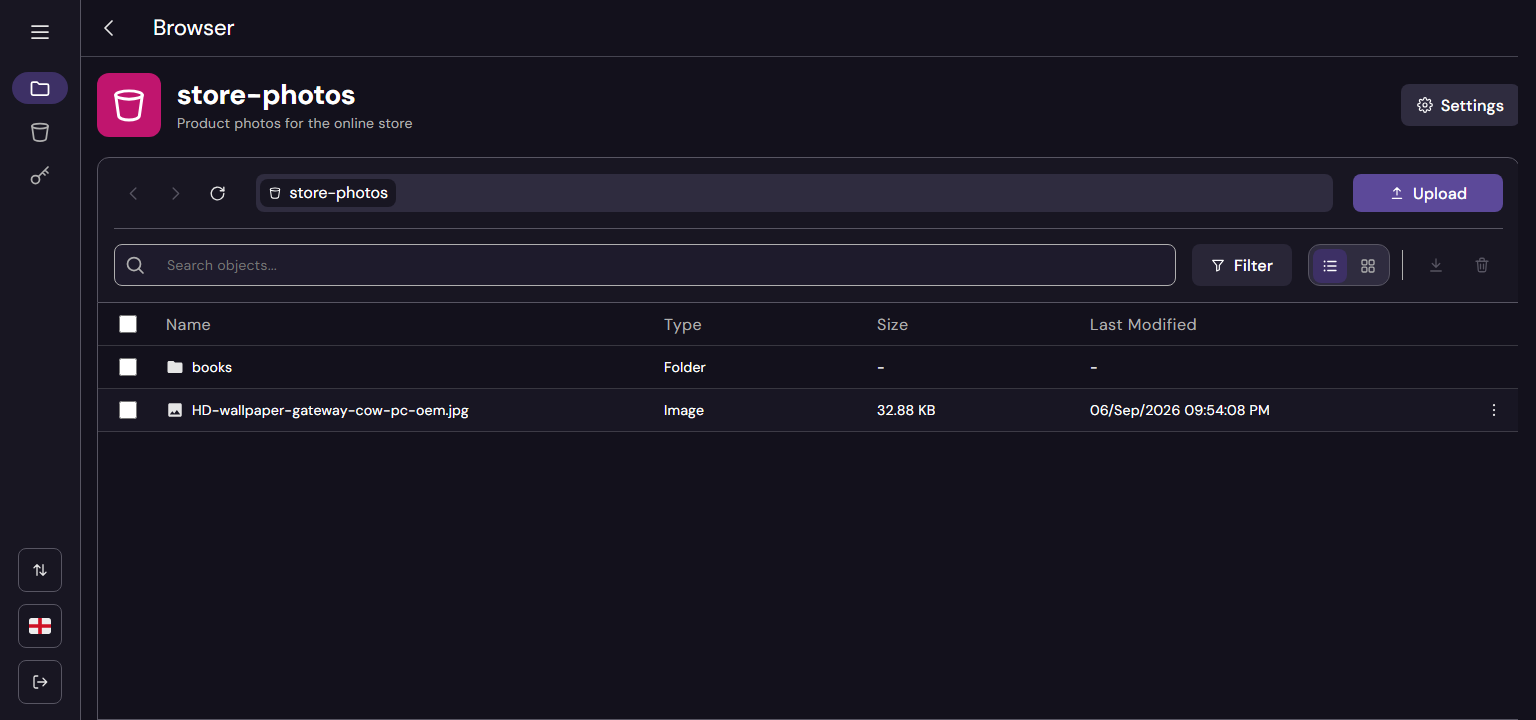The image size is (1536, 720).
Task: Navigate back in the path toolbar
Action: click(x=133, y=193)
